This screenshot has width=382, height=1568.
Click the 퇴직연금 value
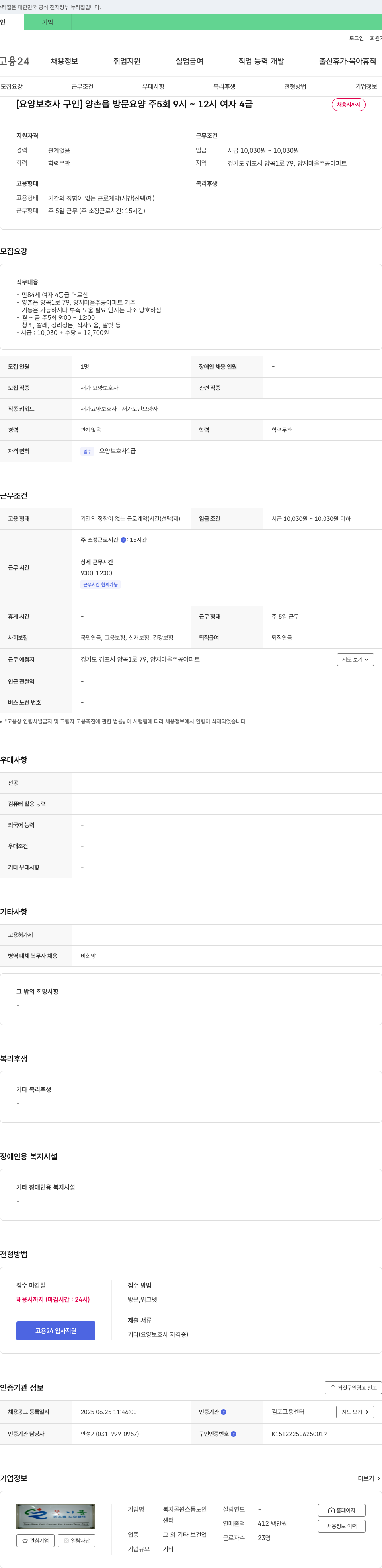(x=281, y=638)
